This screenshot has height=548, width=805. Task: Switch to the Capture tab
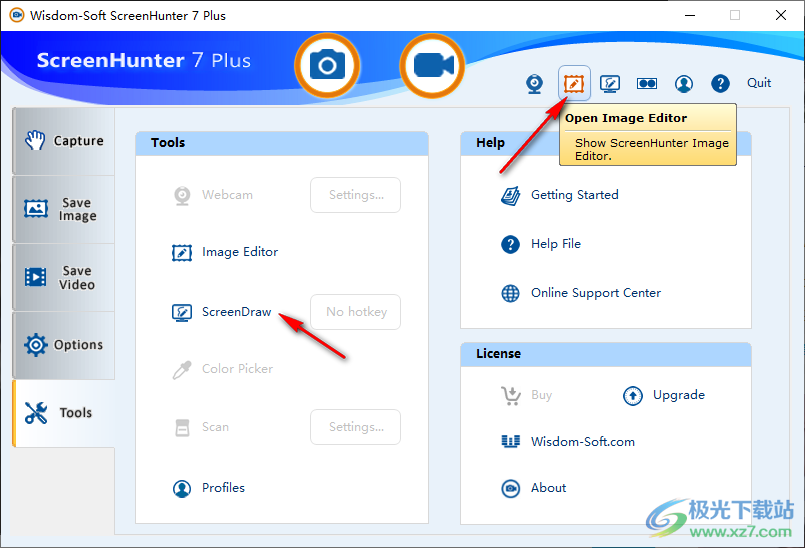pos(64,141)
